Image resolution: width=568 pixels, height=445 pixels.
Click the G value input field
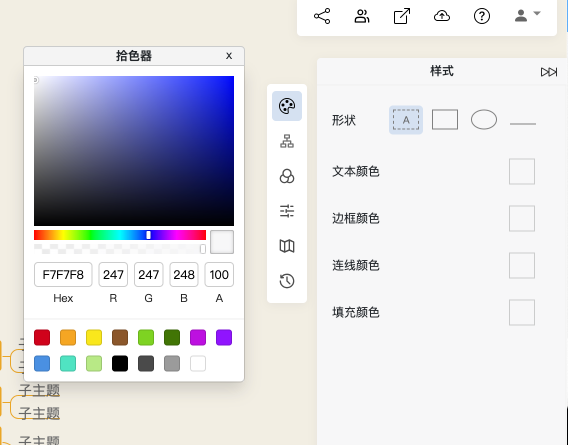tap(149, 275)
